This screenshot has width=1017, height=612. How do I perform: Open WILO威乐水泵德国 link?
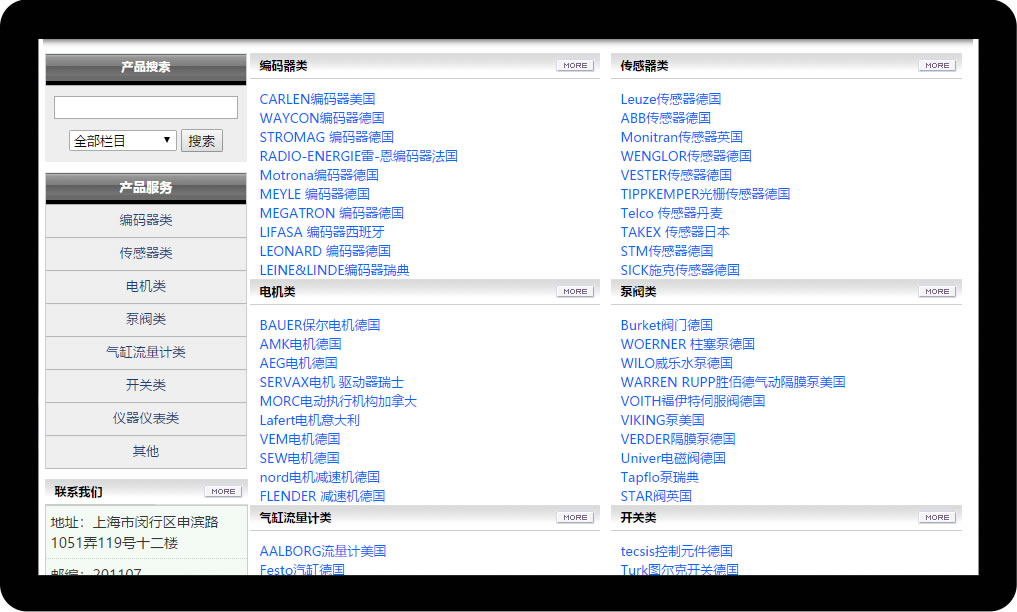(x=676, y=364)
